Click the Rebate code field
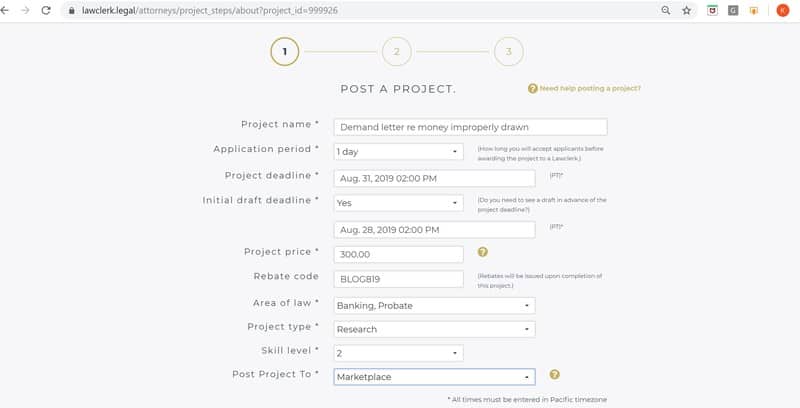 tap(398, 279)
